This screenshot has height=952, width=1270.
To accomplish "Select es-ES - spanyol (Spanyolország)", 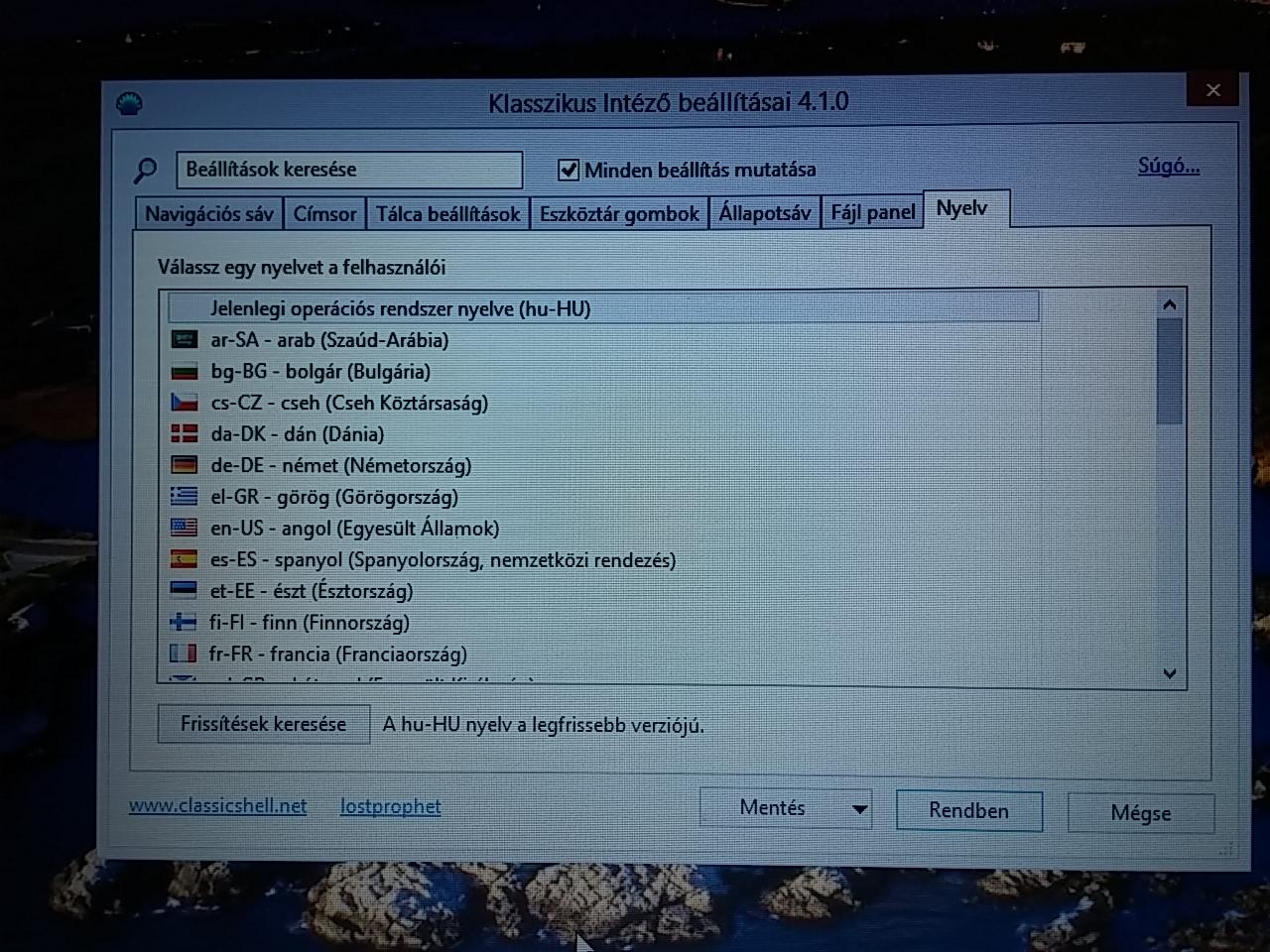I will coord(603,559).
